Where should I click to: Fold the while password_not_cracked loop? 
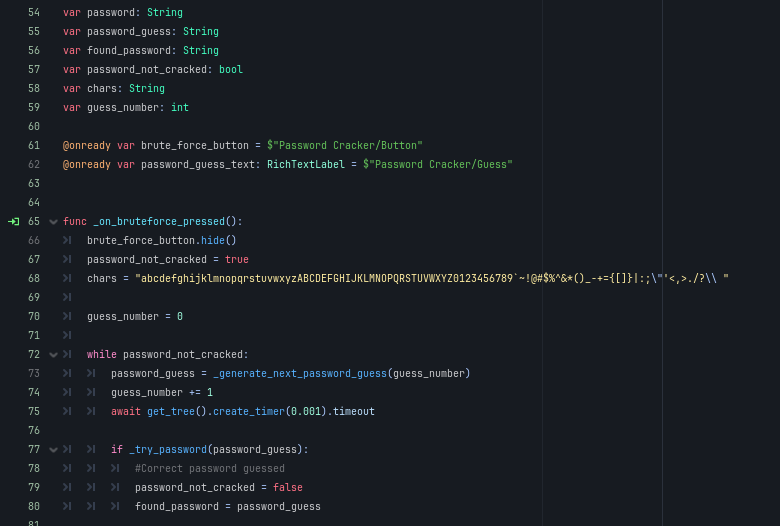click(x=53, y=355)
